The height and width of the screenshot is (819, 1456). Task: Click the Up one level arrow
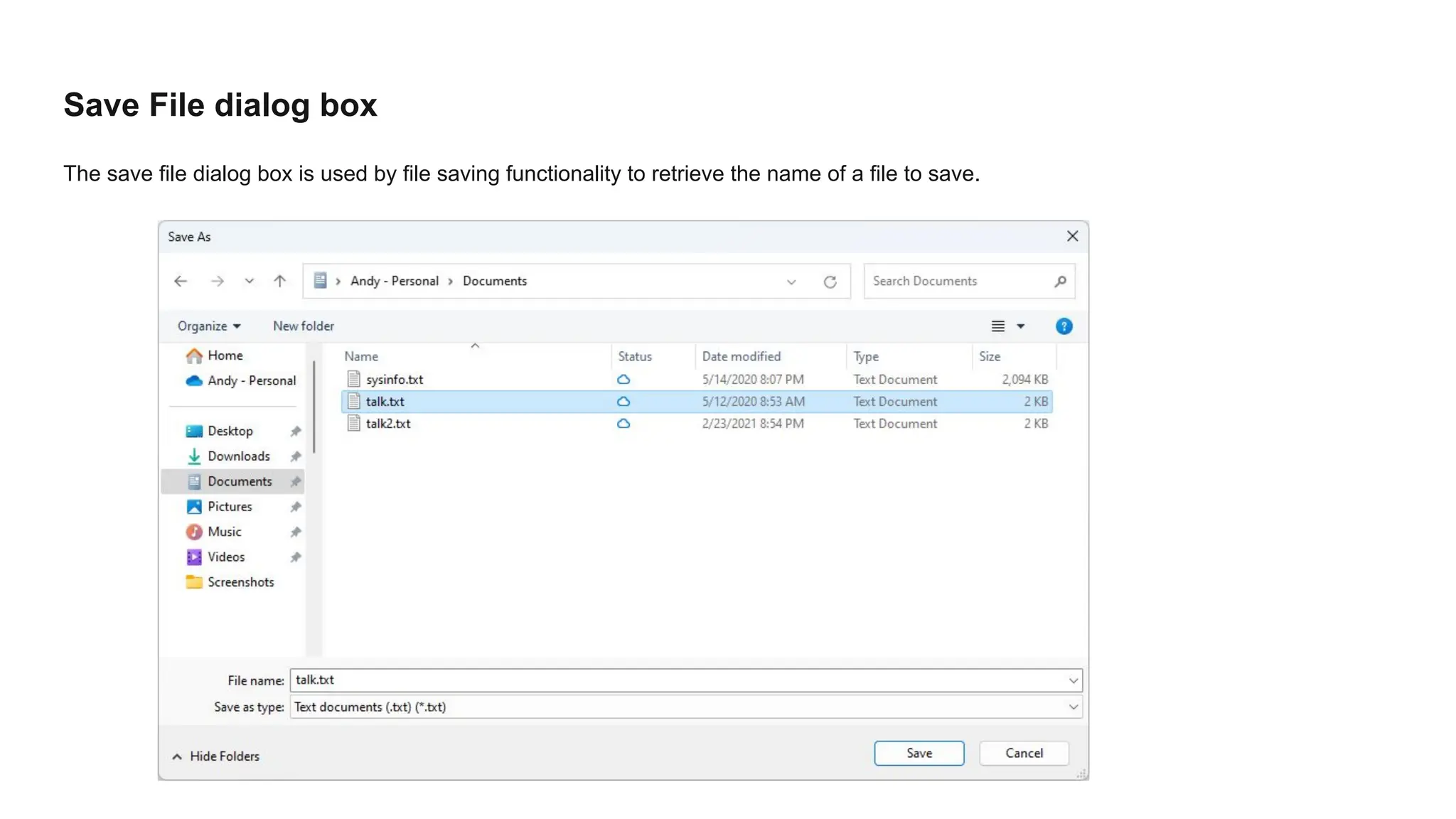(280, 282)
